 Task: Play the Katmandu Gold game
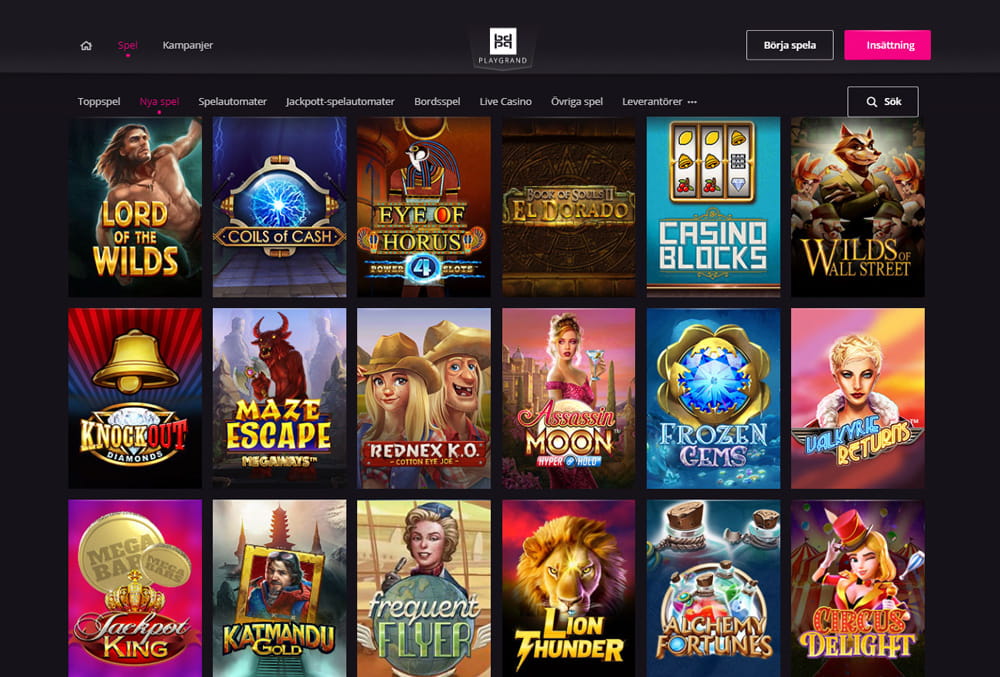[x=279, y=588]
